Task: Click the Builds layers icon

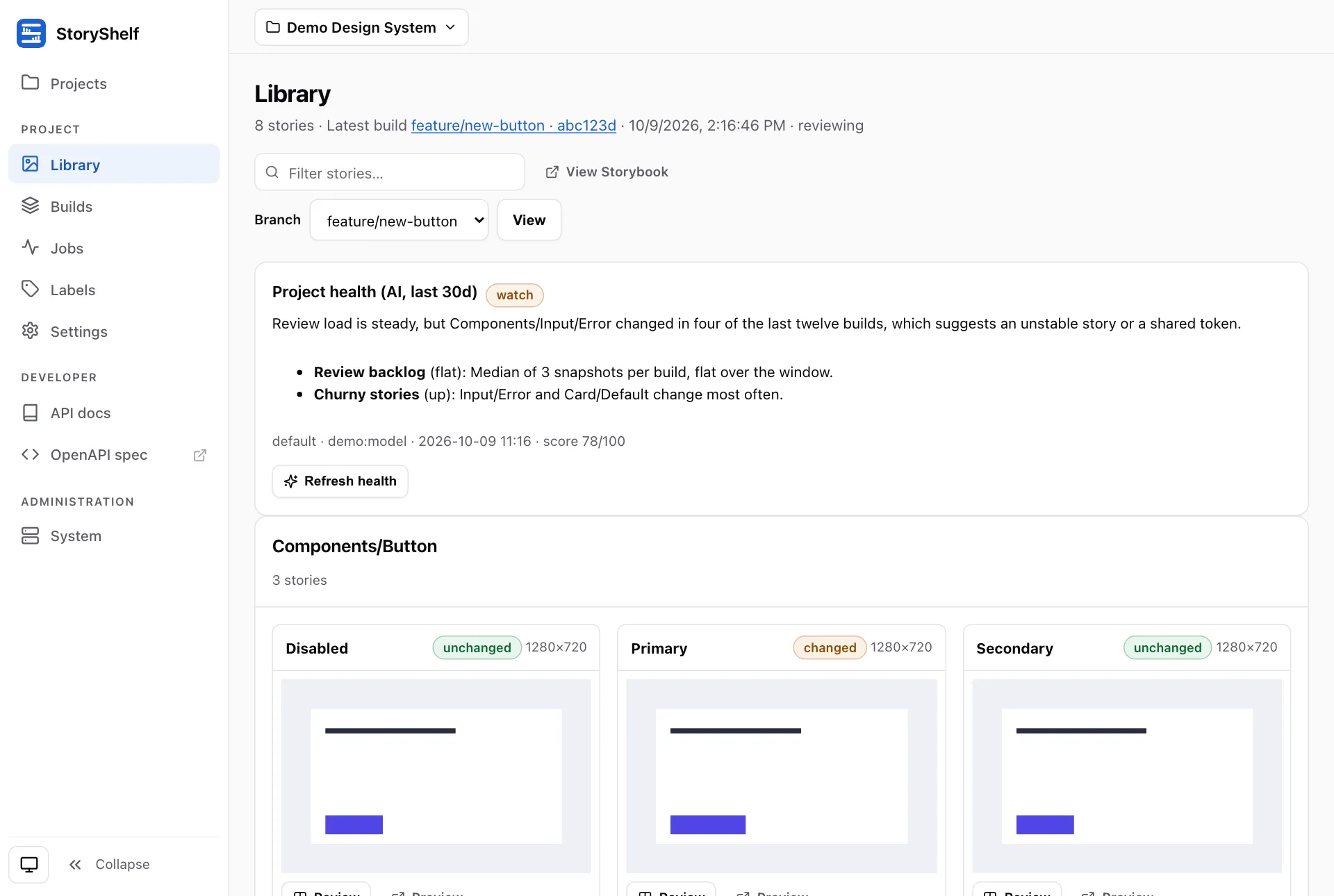Action: click(30, 206)
